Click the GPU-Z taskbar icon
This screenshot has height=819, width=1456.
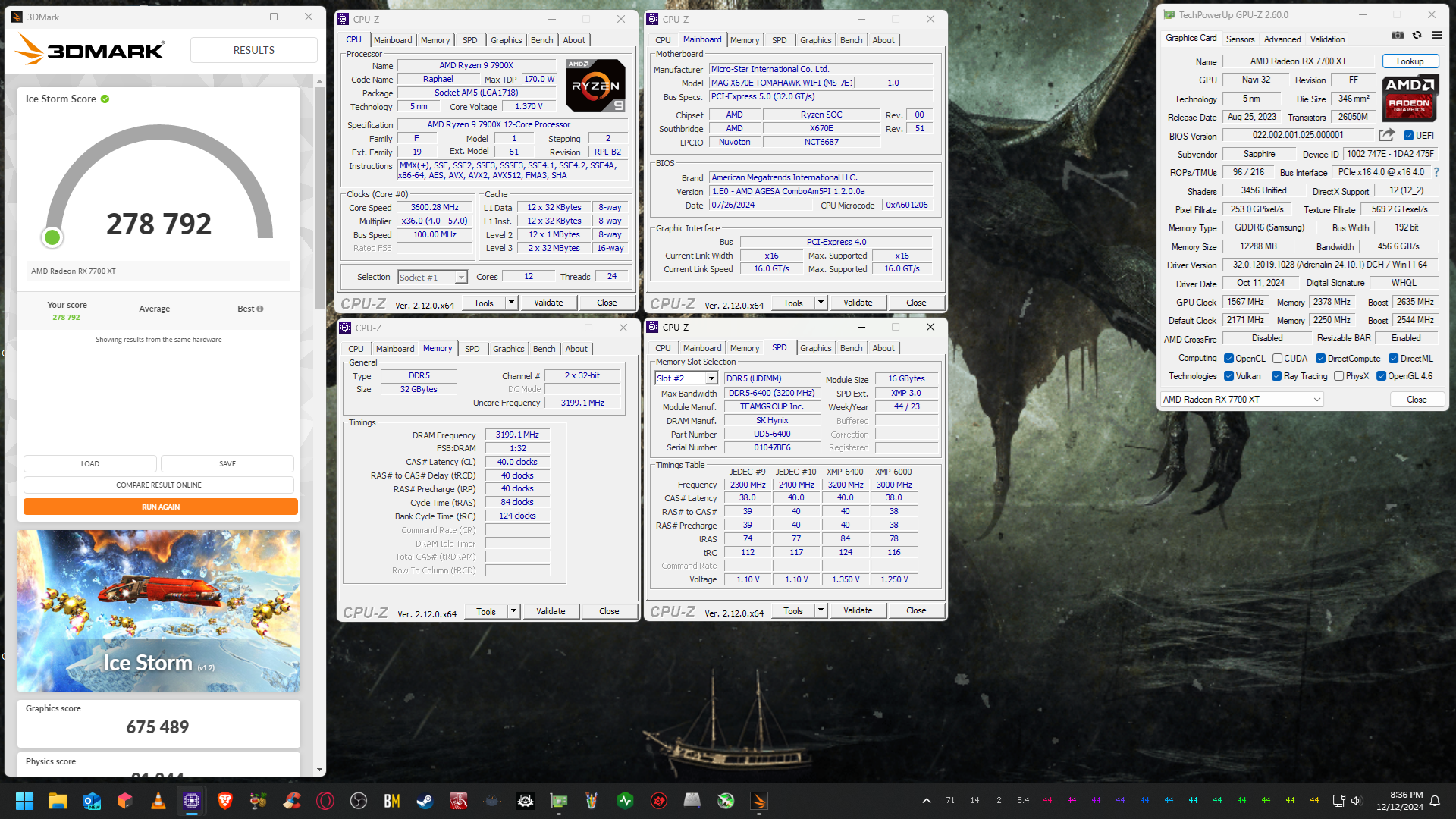[559, 801]
